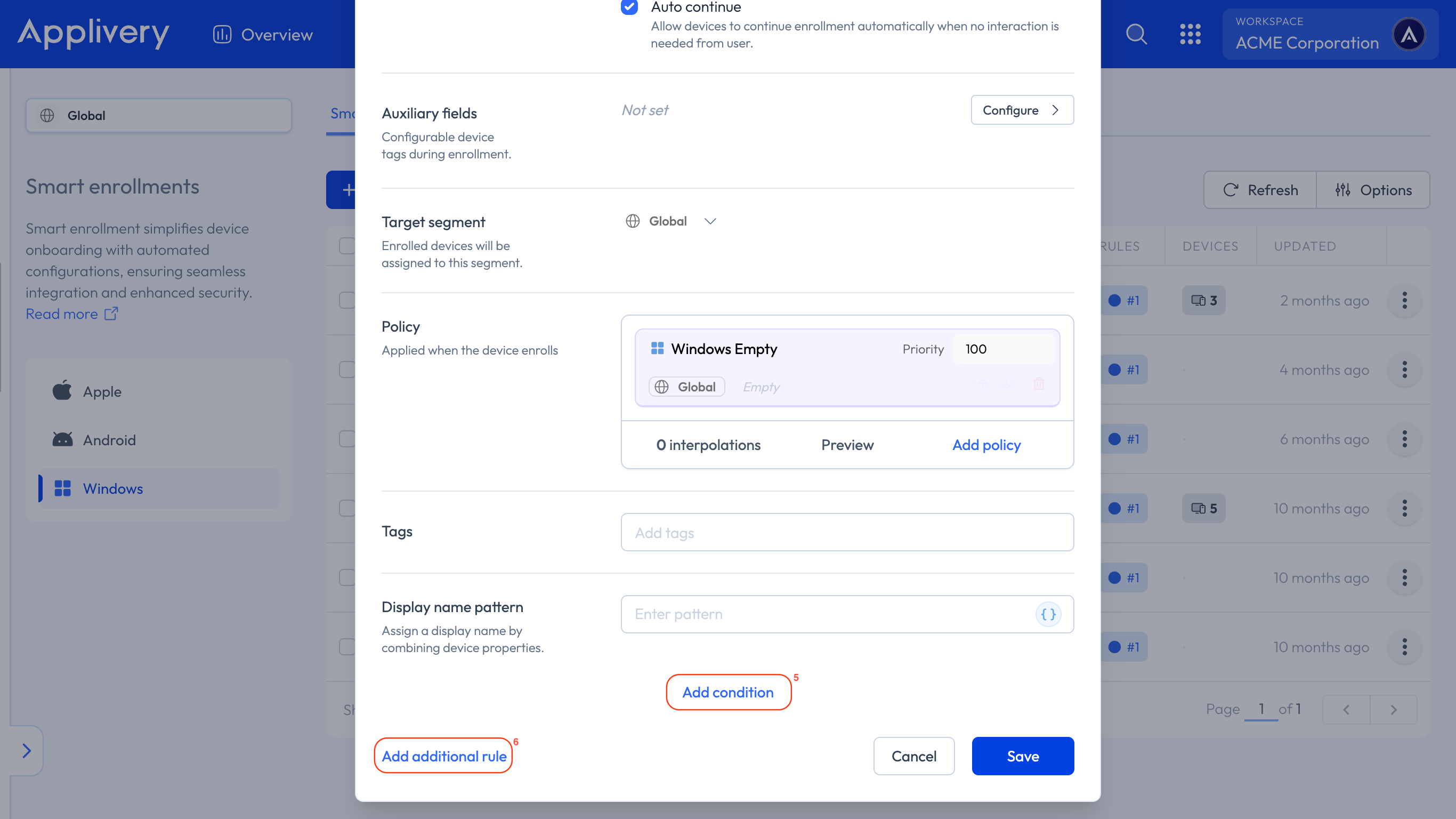The image size is (1456, 819).
Task: Select Windows in the platform sidebar
Action: tap(113, 489)
